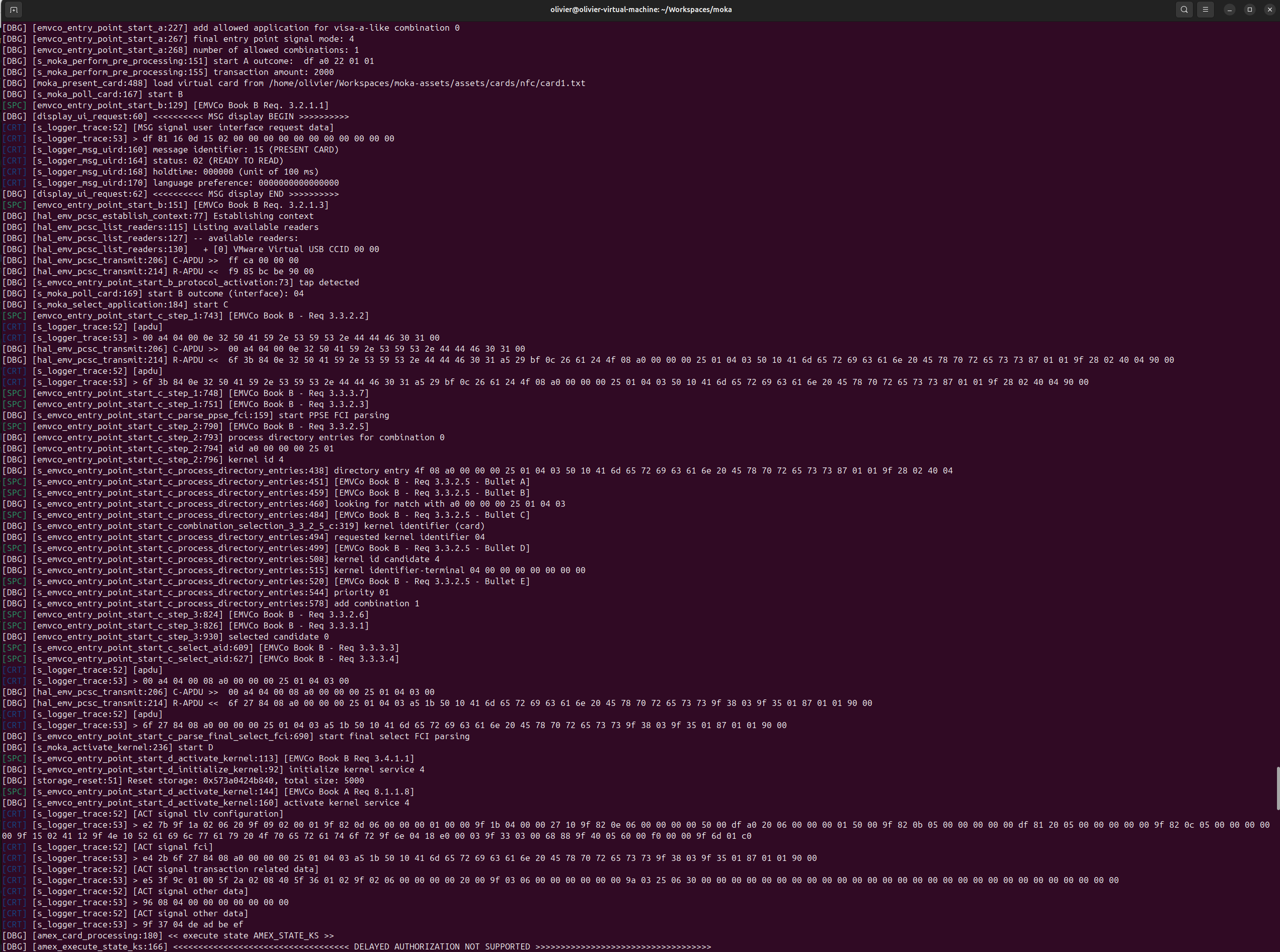Open the terminal search tool

point(1184,9)
